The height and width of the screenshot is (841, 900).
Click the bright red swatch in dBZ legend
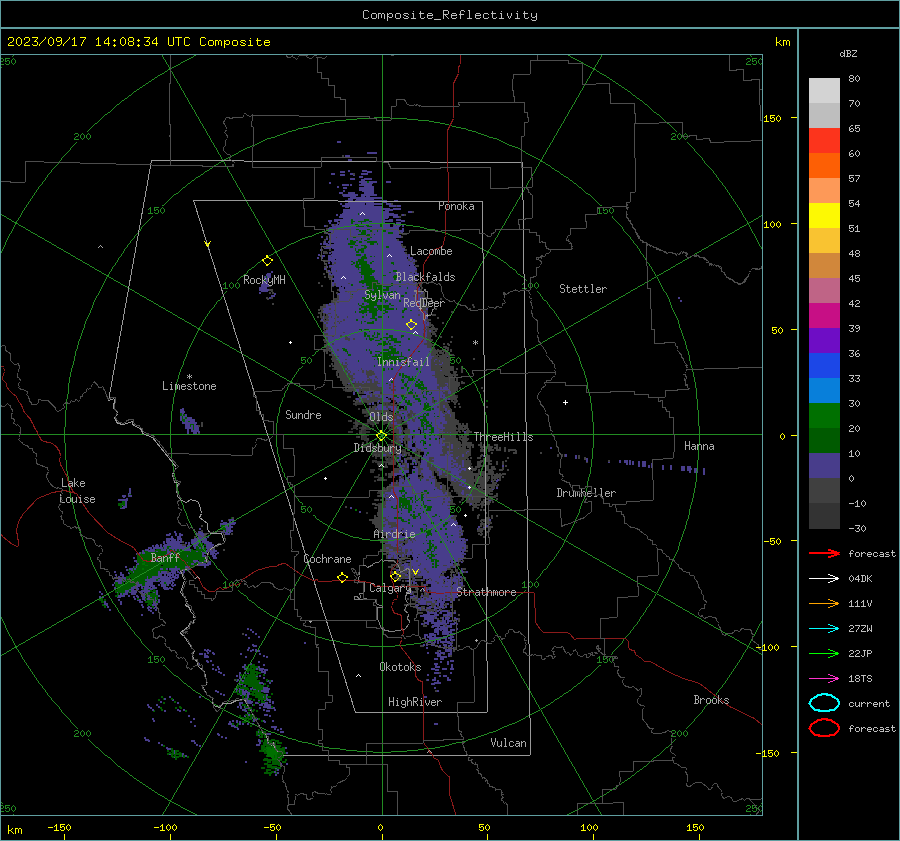point(824,141)
